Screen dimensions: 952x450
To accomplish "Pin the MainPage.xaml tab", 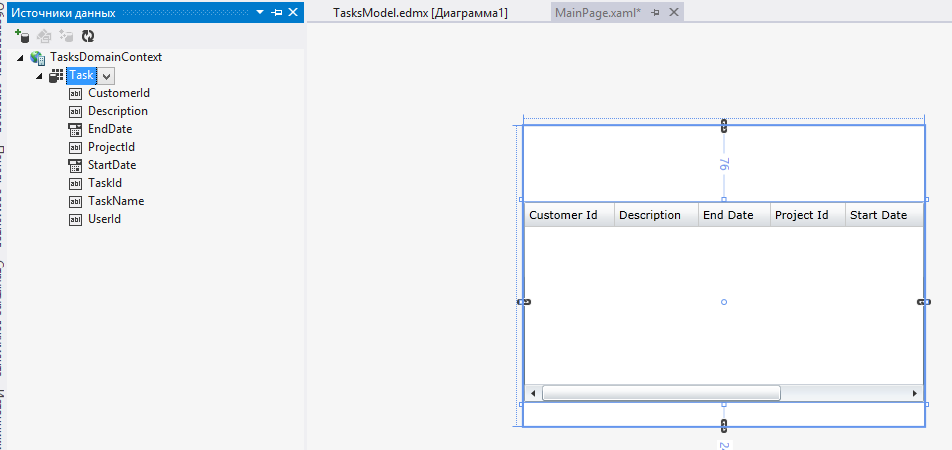I will coord(656,13).
